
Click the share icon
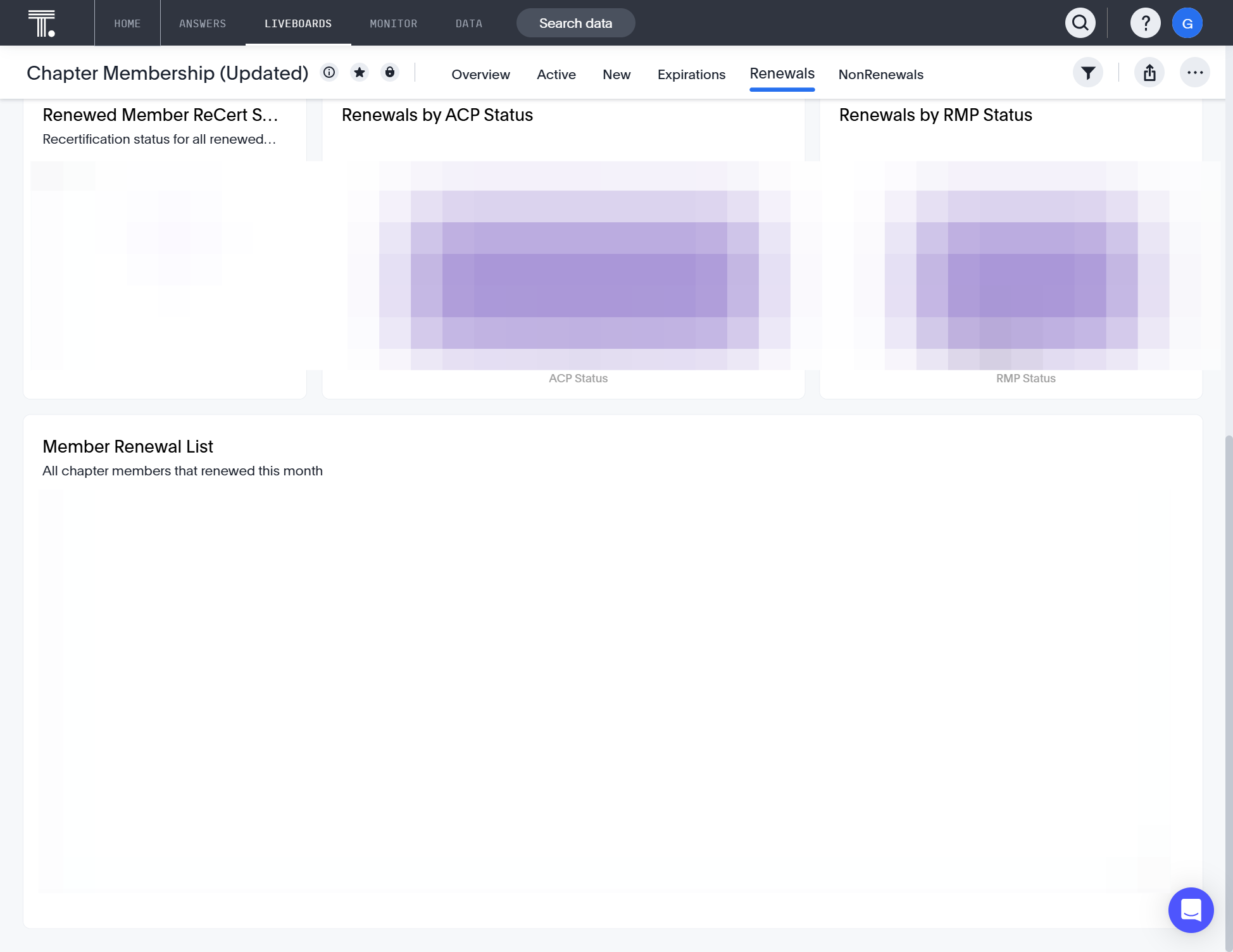pos(1149,73)
